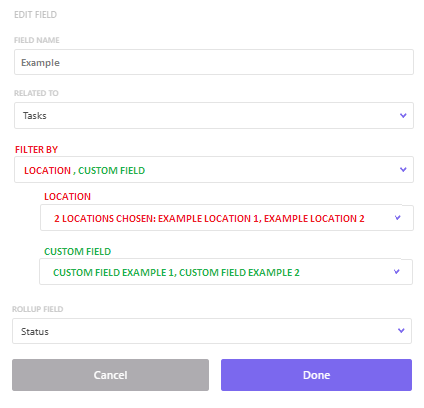Open the Location dropdown with 2 locations chosen
424x408 pixels.
tap(227, 218)
